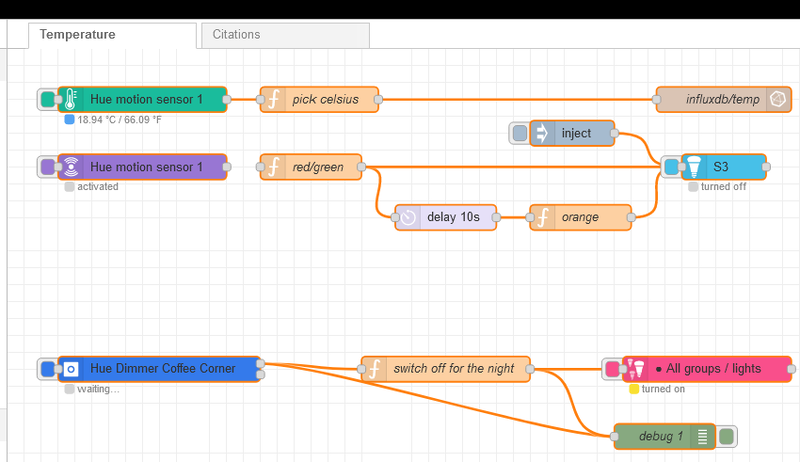
Task: Click lower output port of Hue Dimmer node
Action: click(x=260, y=375)
